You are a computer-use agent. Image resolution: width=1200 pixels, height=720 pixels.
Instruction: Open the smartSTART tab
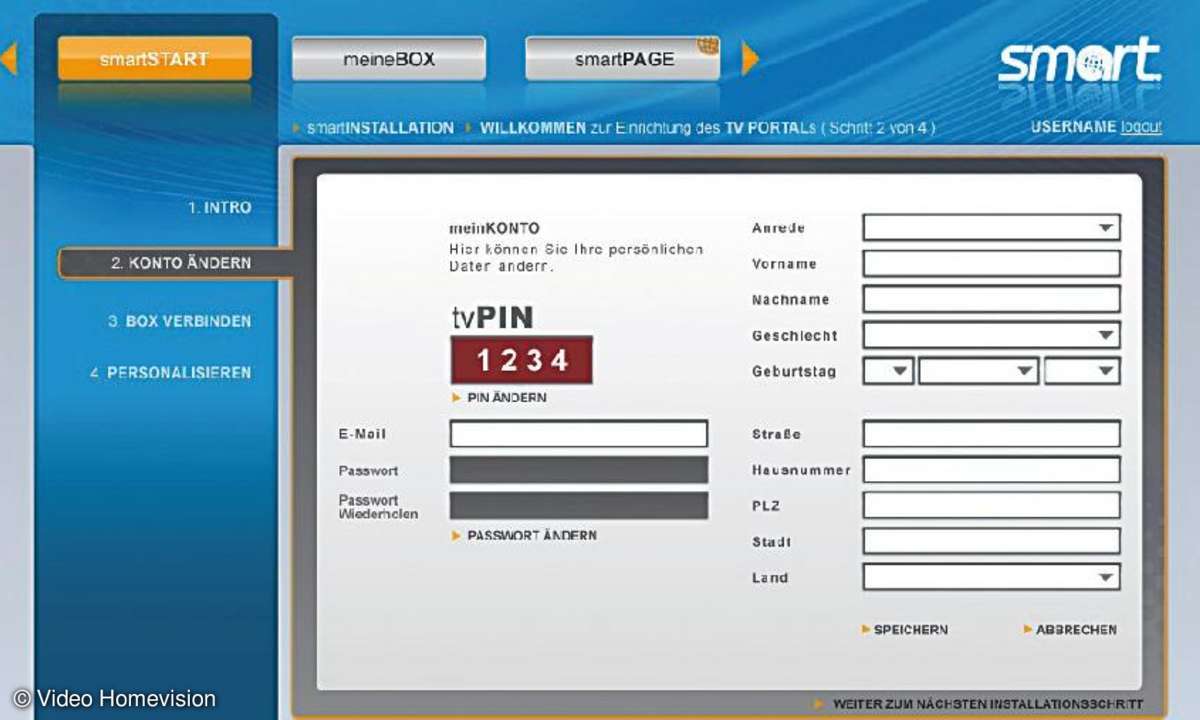pos(155,59)
